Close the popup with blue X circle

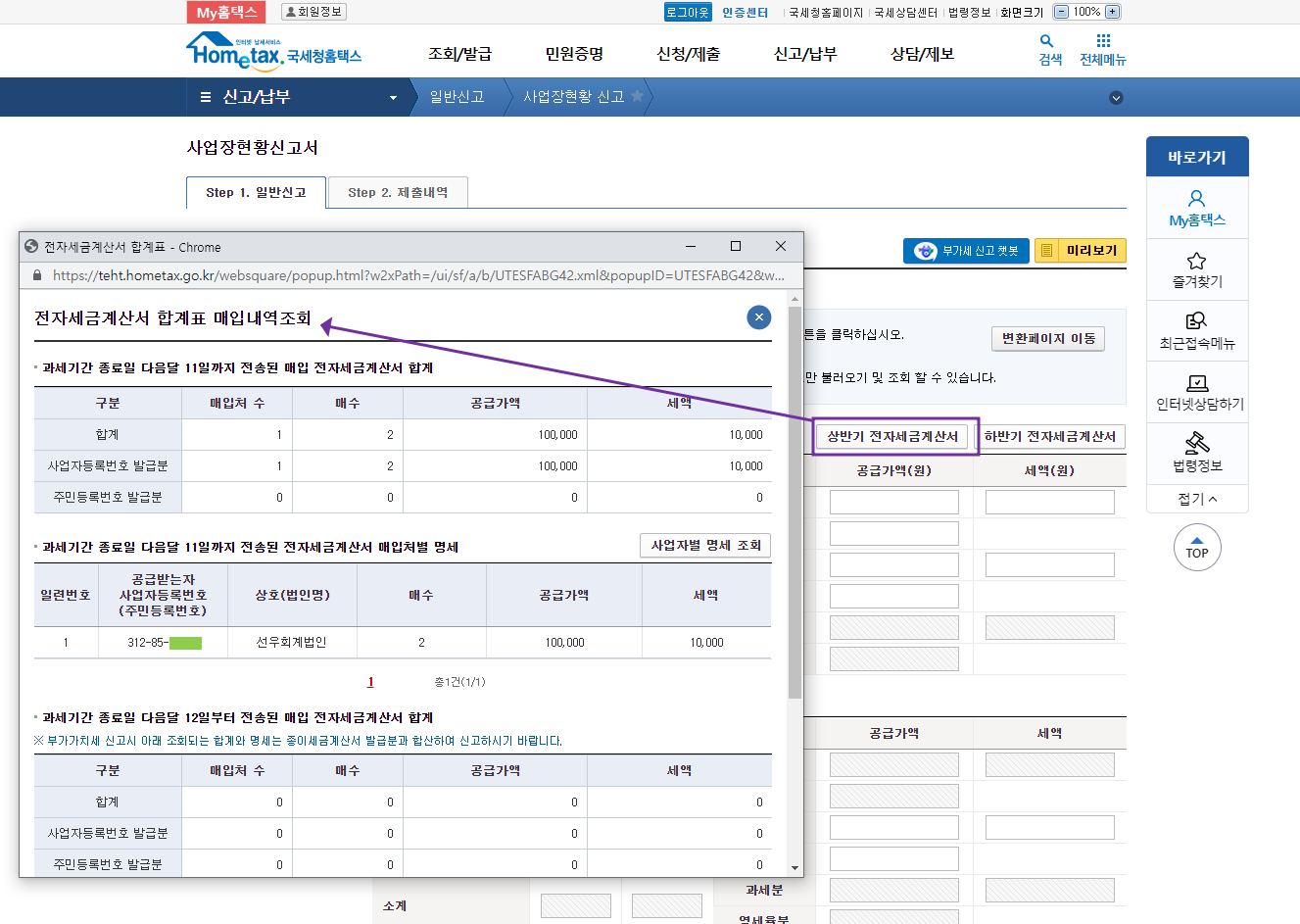pos(758,317)
